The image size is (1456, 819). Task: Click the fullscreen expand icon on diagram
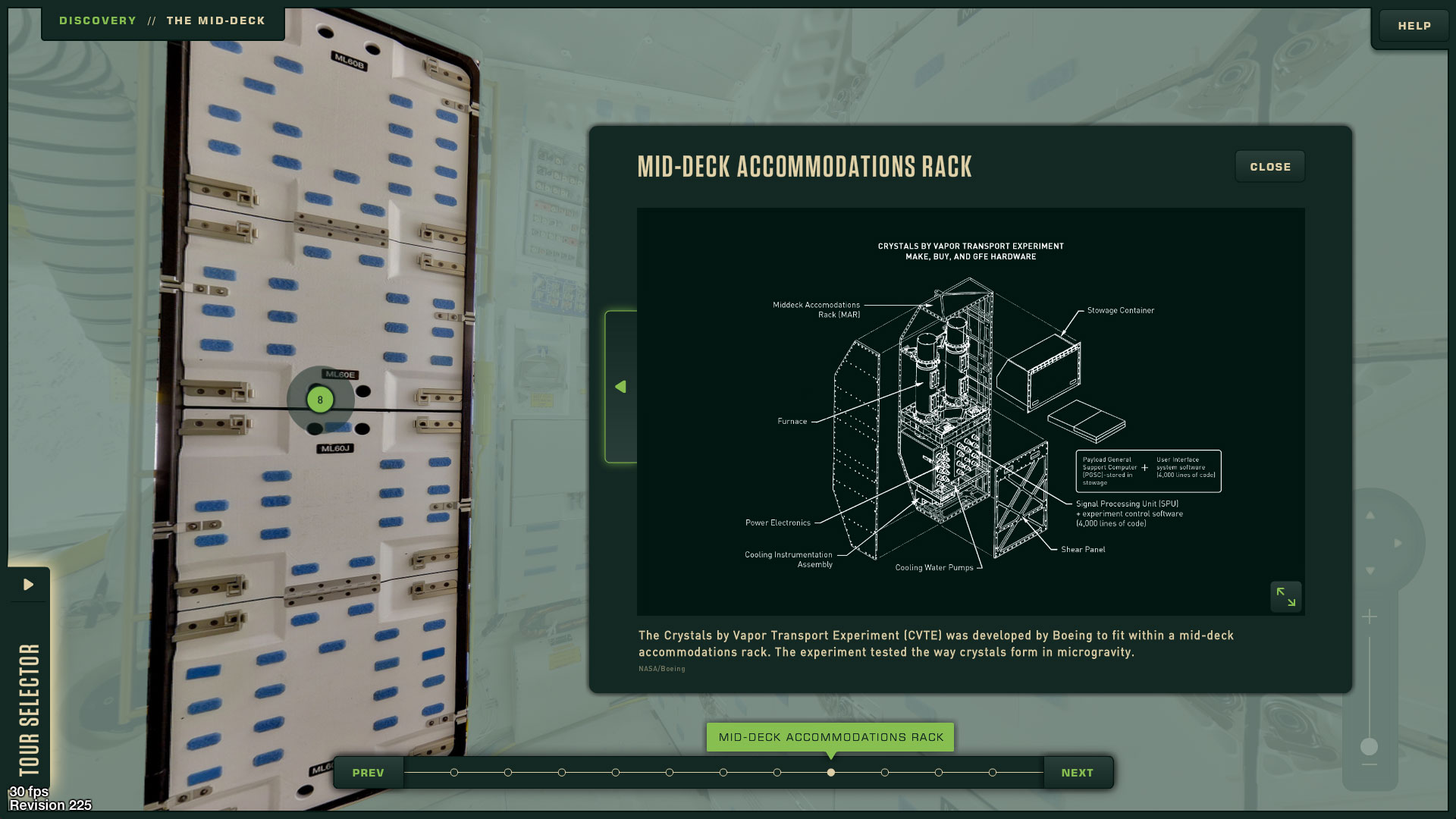1285,597
